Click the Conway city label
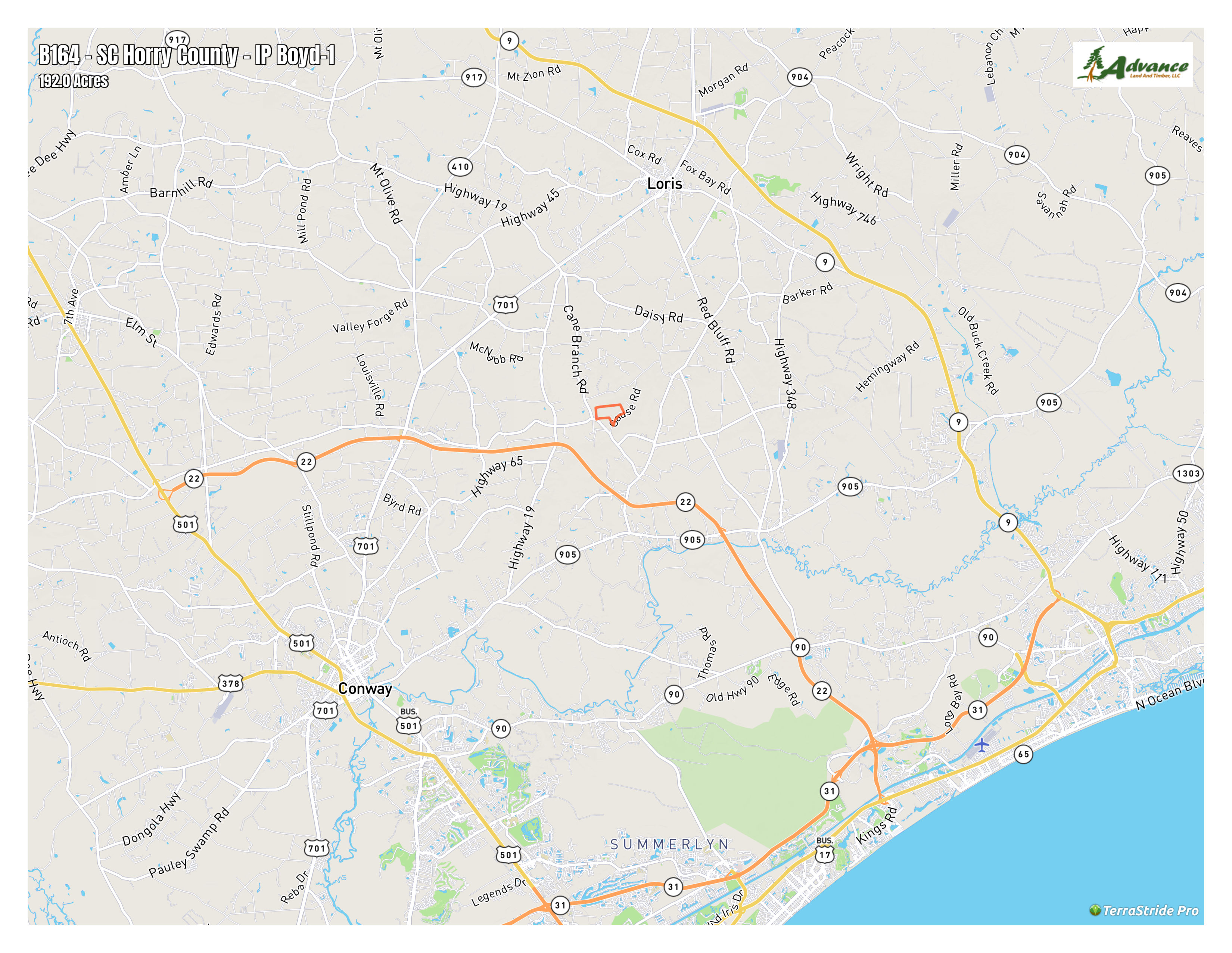Image resolution: width=1232 pixels, height=953 pixels. click(365, 688)
